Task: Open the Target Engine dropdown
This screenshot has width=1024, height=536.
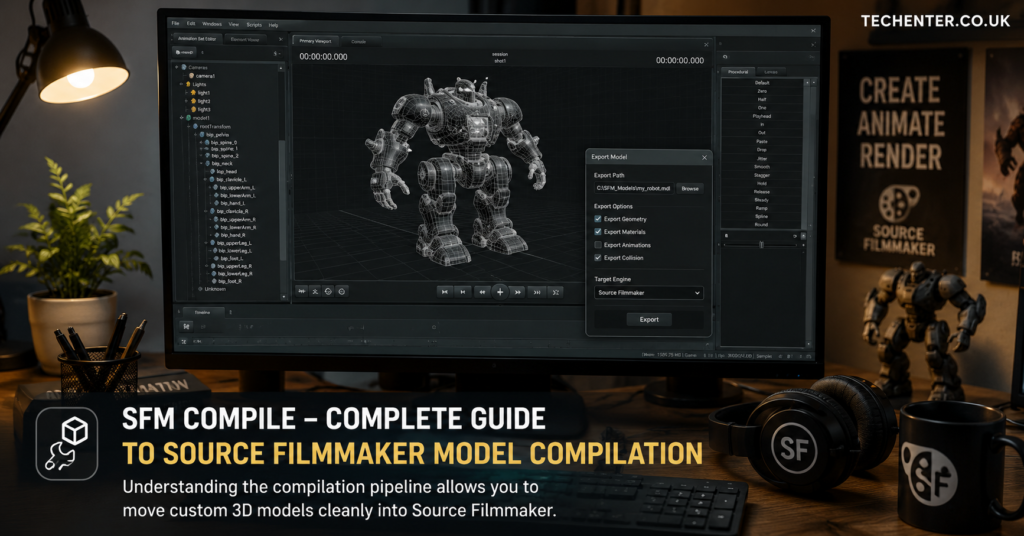Action: [x=648, y=292]
